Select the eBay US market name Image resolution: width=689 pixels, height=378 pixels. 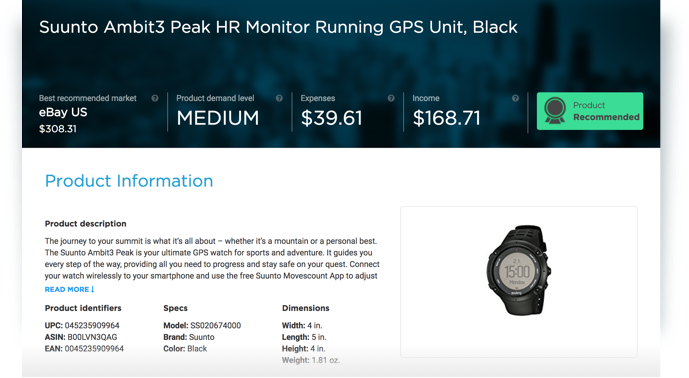(x=63, y=113)
